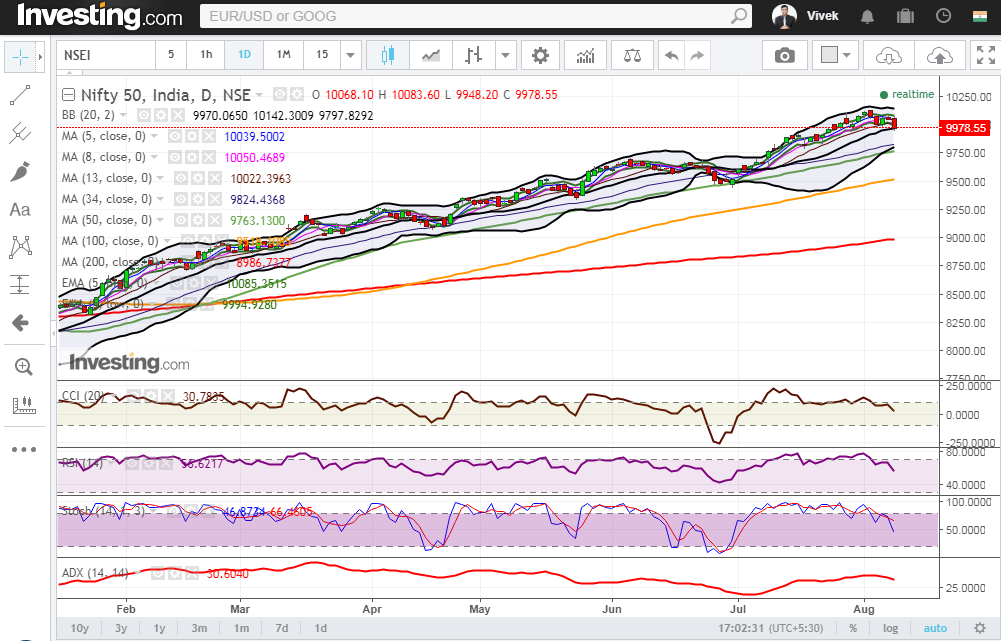
Task: Load chart layout from cloud
Action: tap(888, 56)
